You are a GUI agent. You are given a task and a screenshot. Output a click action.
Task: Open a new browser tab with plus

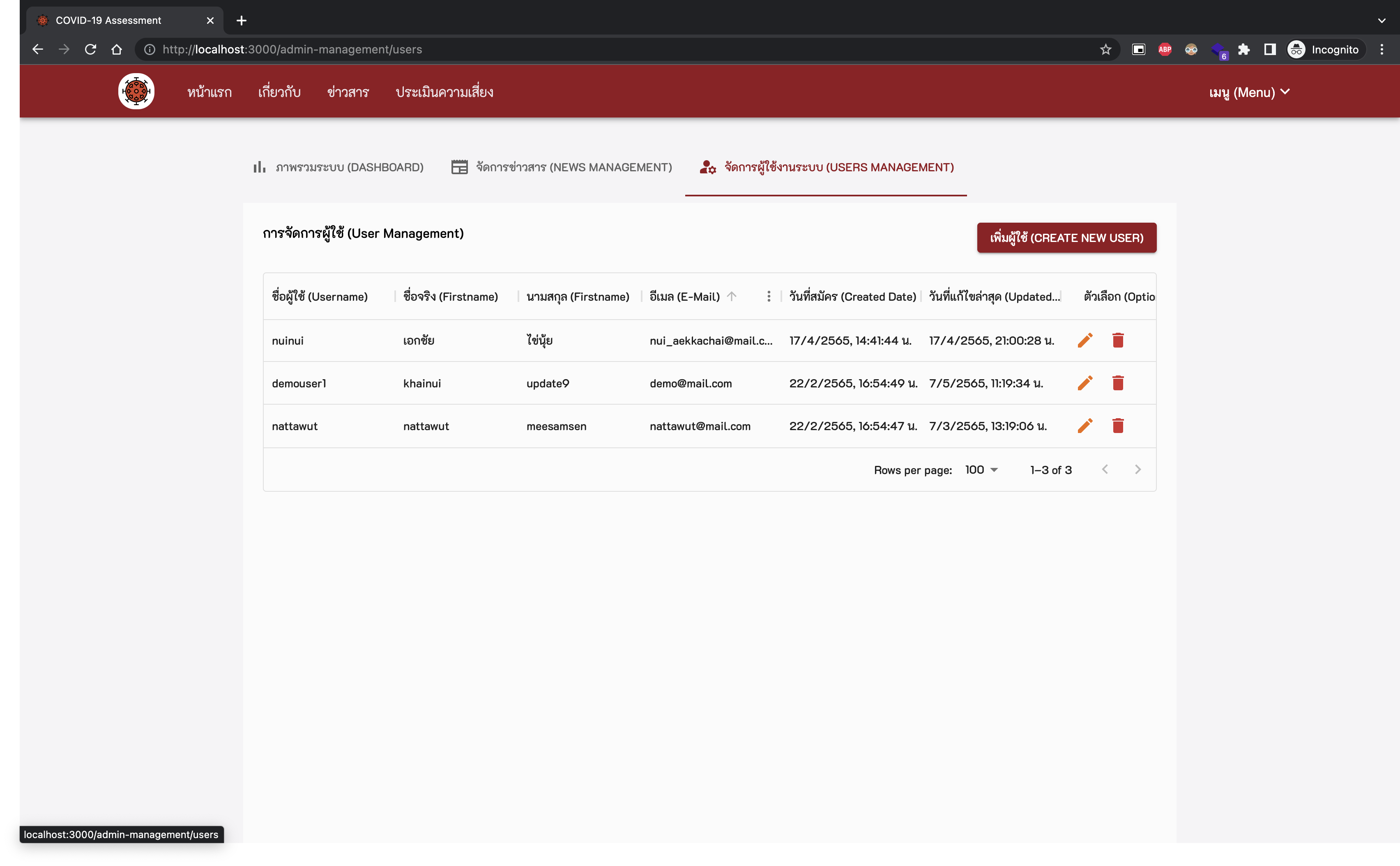pyautogui.click(x=242, y=21)
